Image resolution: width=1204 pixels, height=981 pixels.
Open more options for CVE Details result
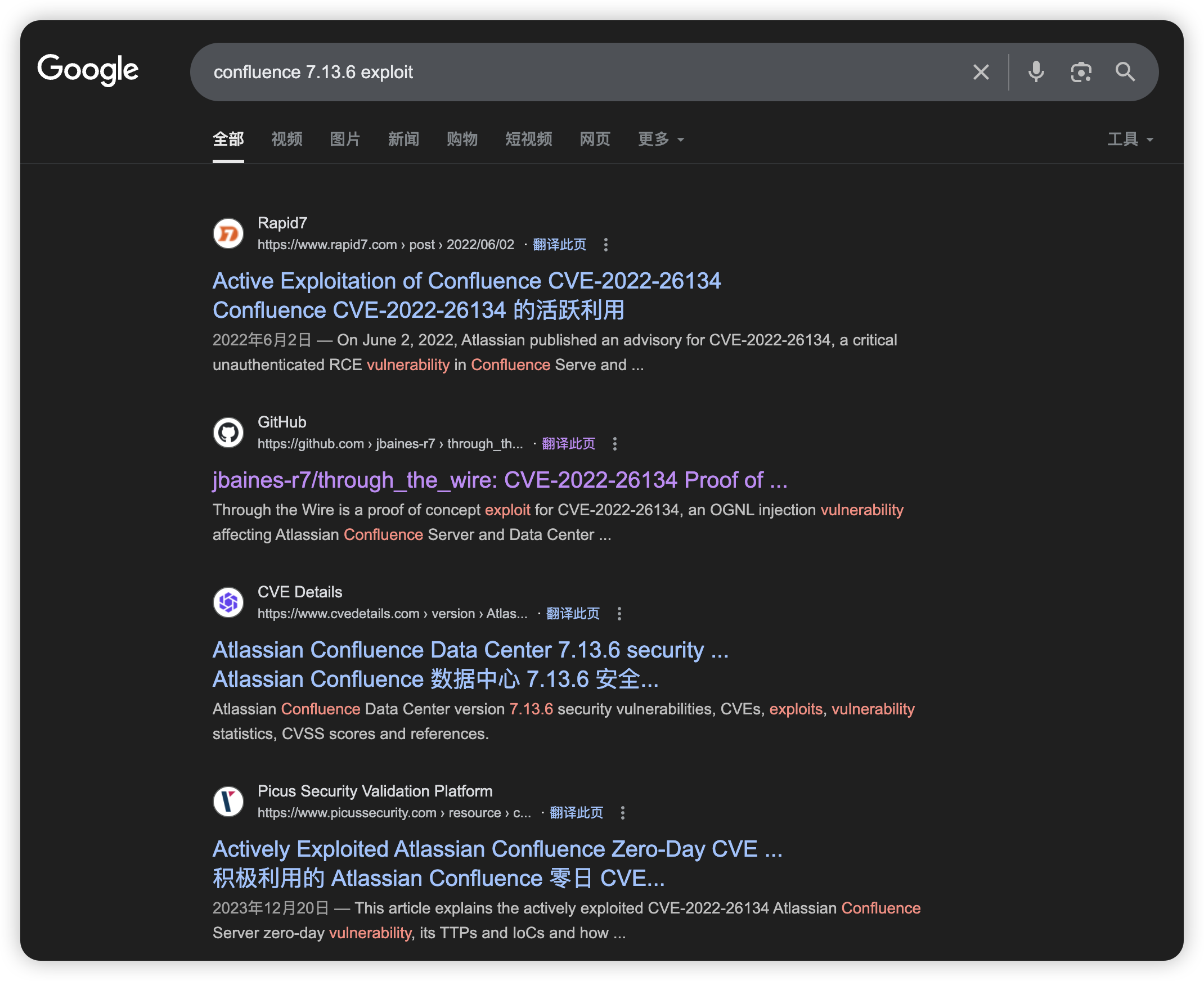point(619,614)
